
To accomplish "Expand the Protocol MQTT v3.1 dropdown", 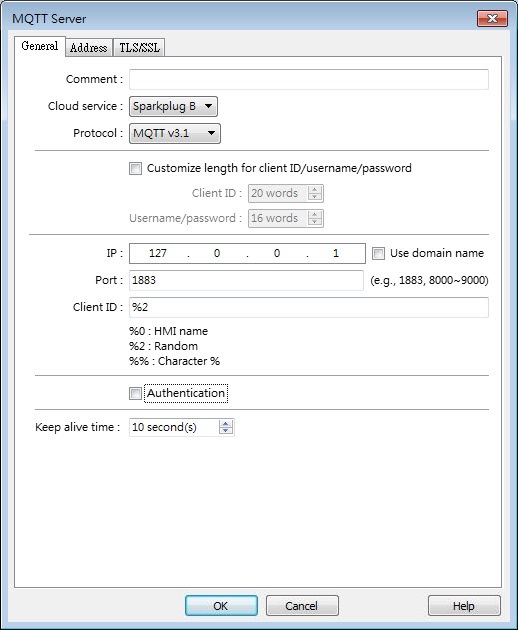I will click(x=175, y=133).
